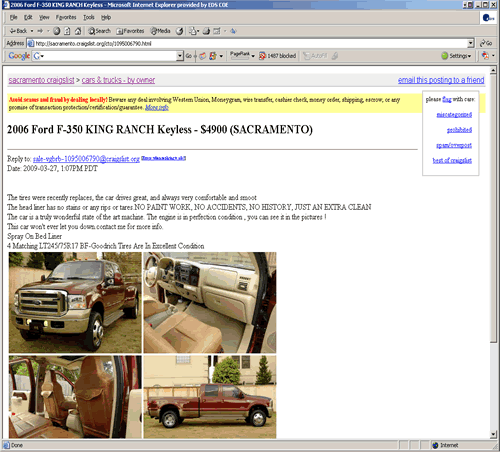Click the Print icon in toolbar
Viewport: 500px width, 454px height.
coord(206,31)
